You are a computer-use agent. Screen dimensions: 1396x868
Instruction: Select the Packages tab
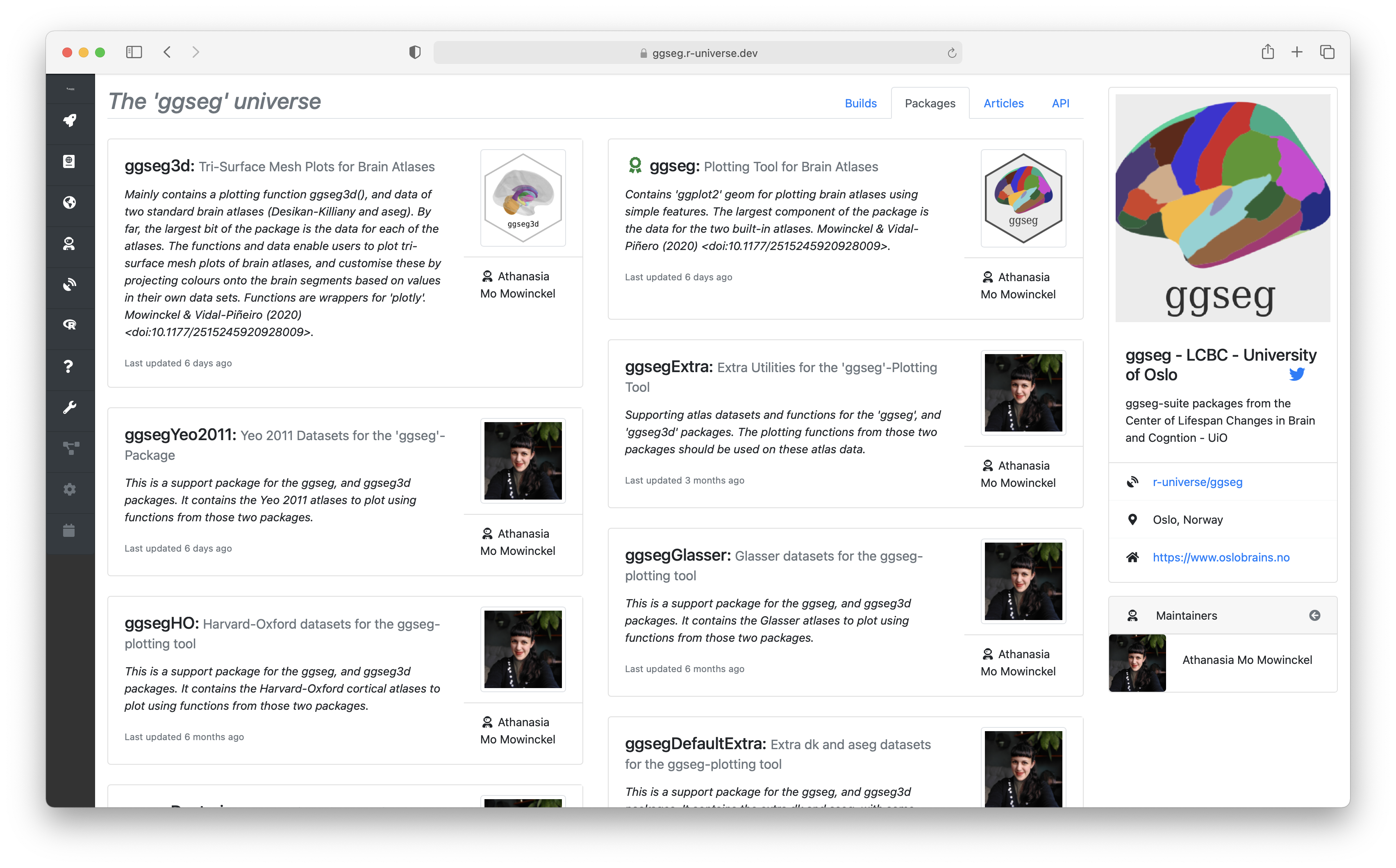(930, 103)
